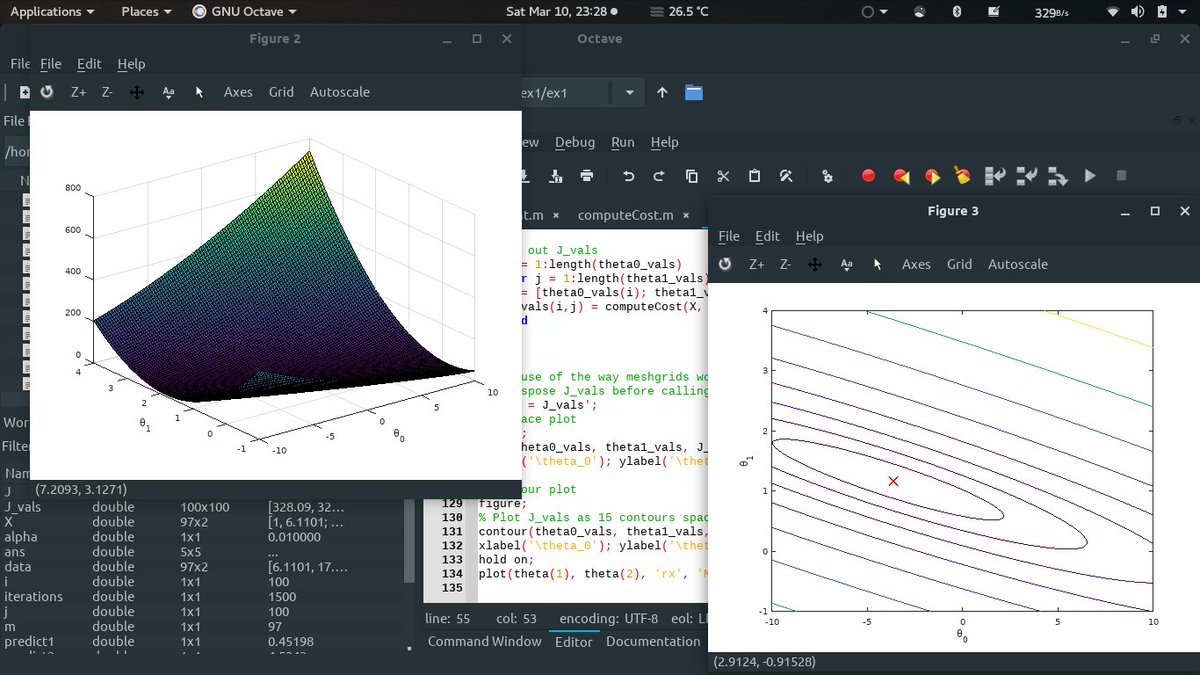The width and height of the screenshot is (1200, 675).
Task: Click the rotate icon in Figure 2 toolbar
Action: [x=47, y=92]
